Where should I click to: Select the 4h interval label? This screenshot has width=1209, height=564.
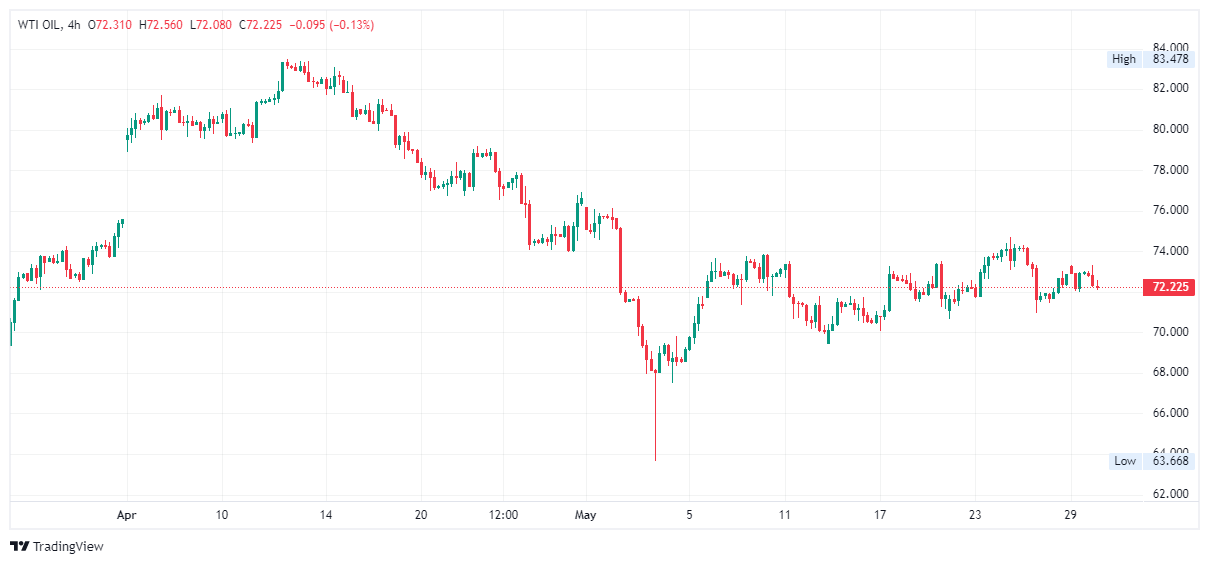pos(72,24)
